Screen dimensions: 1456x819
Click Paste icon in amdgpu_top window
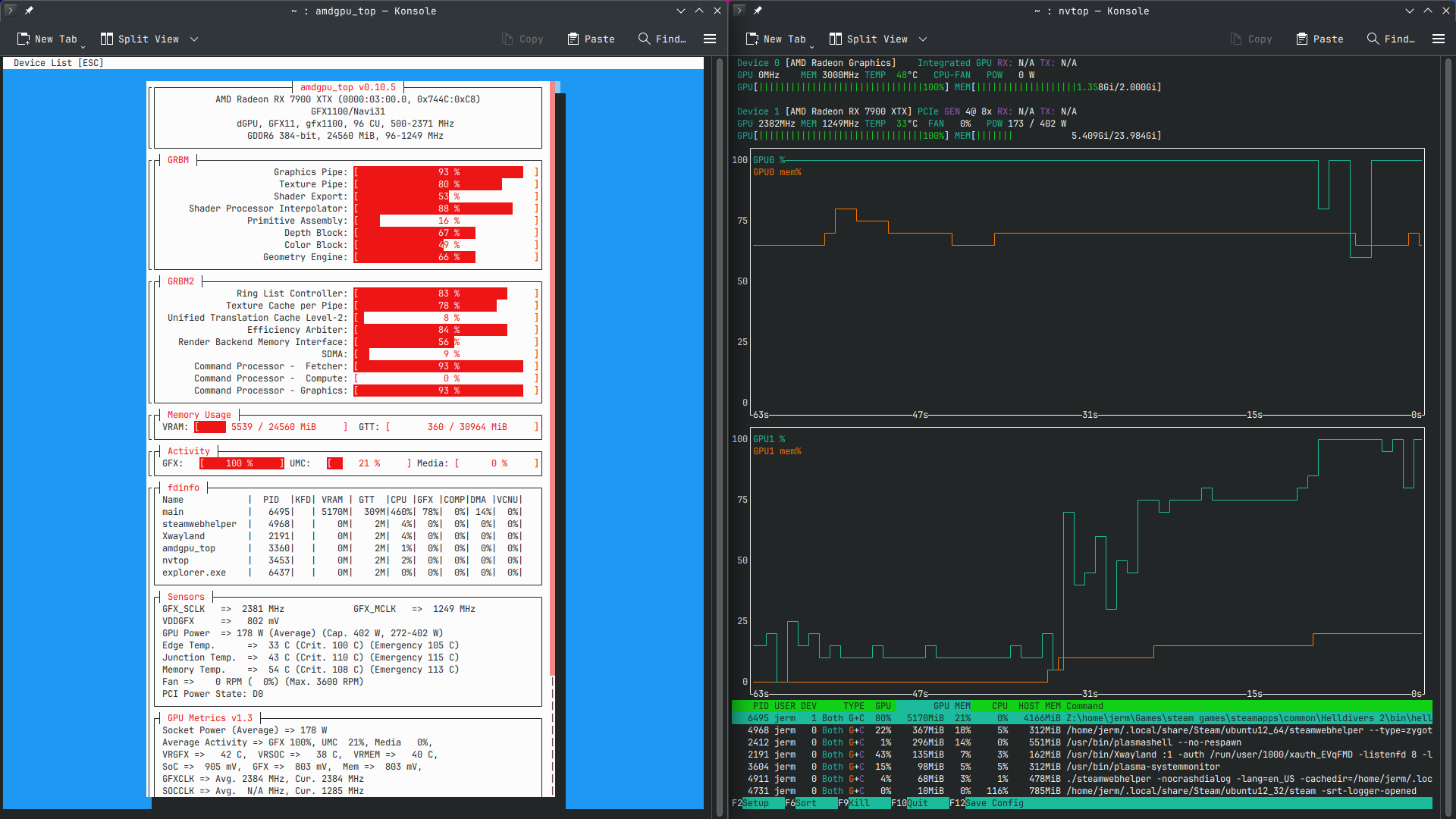[573, 39]
